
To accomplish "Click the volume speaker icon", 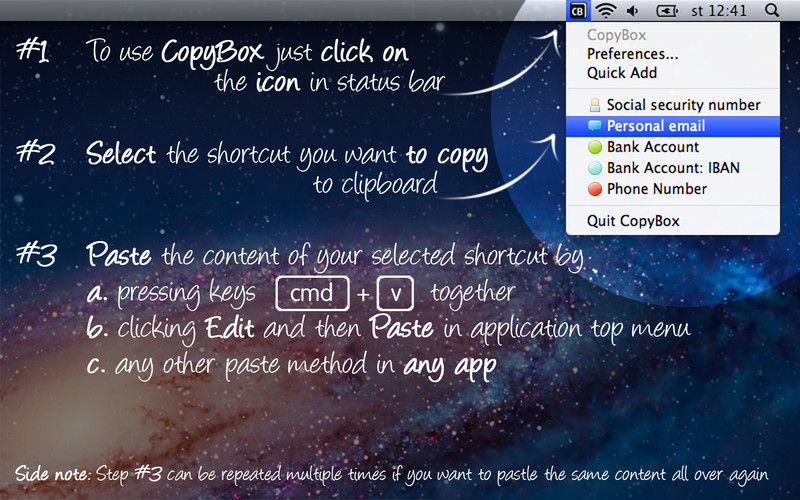I will click(633, 11).
